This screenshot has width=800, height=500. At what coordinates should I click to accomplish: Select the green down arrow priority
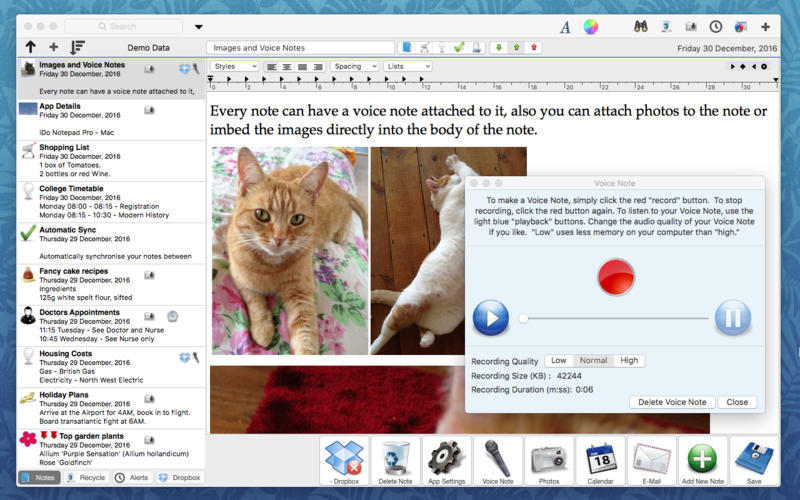coord(499,47)
